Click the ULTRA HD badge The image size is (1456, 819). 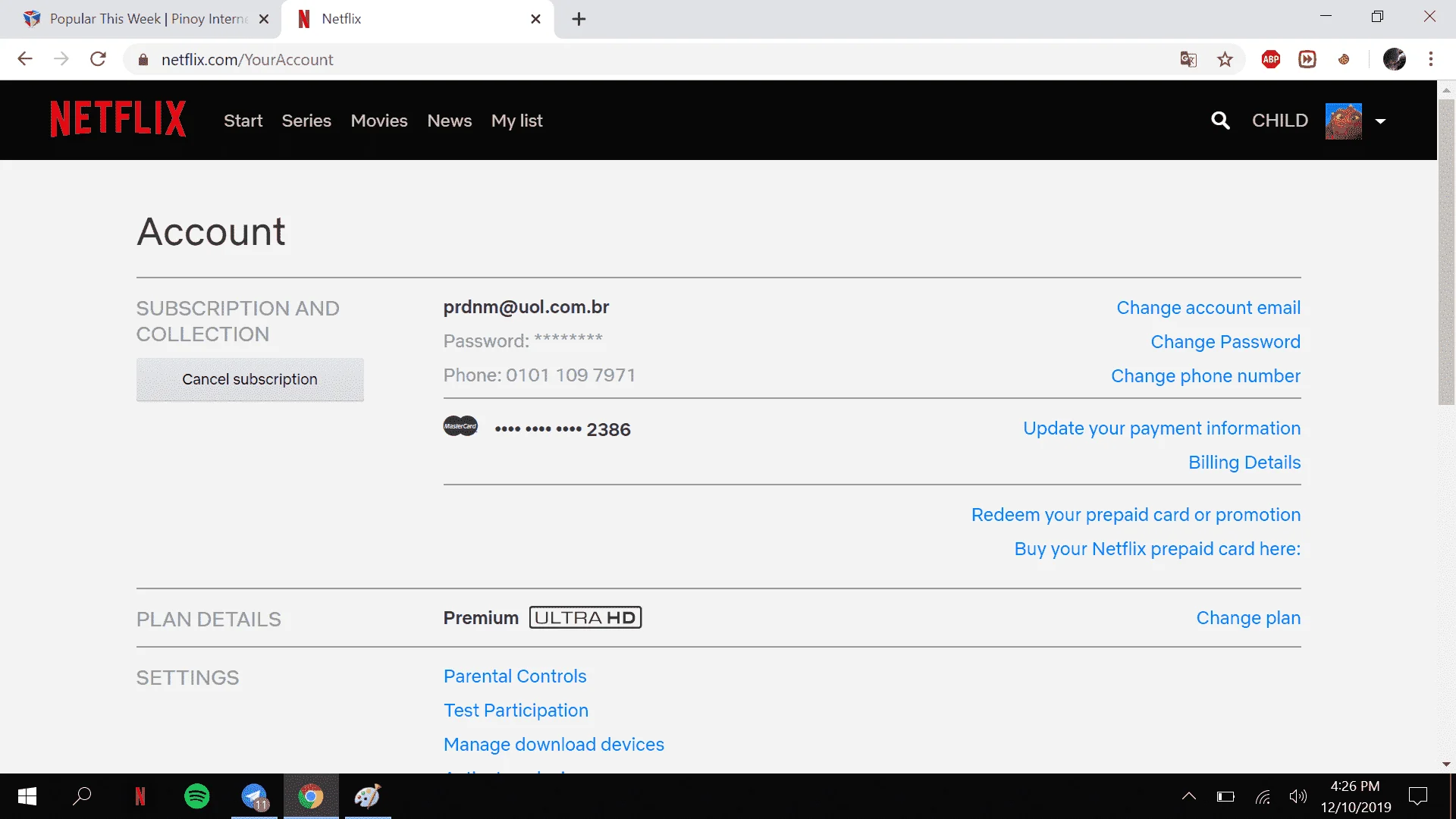[585, 617]
